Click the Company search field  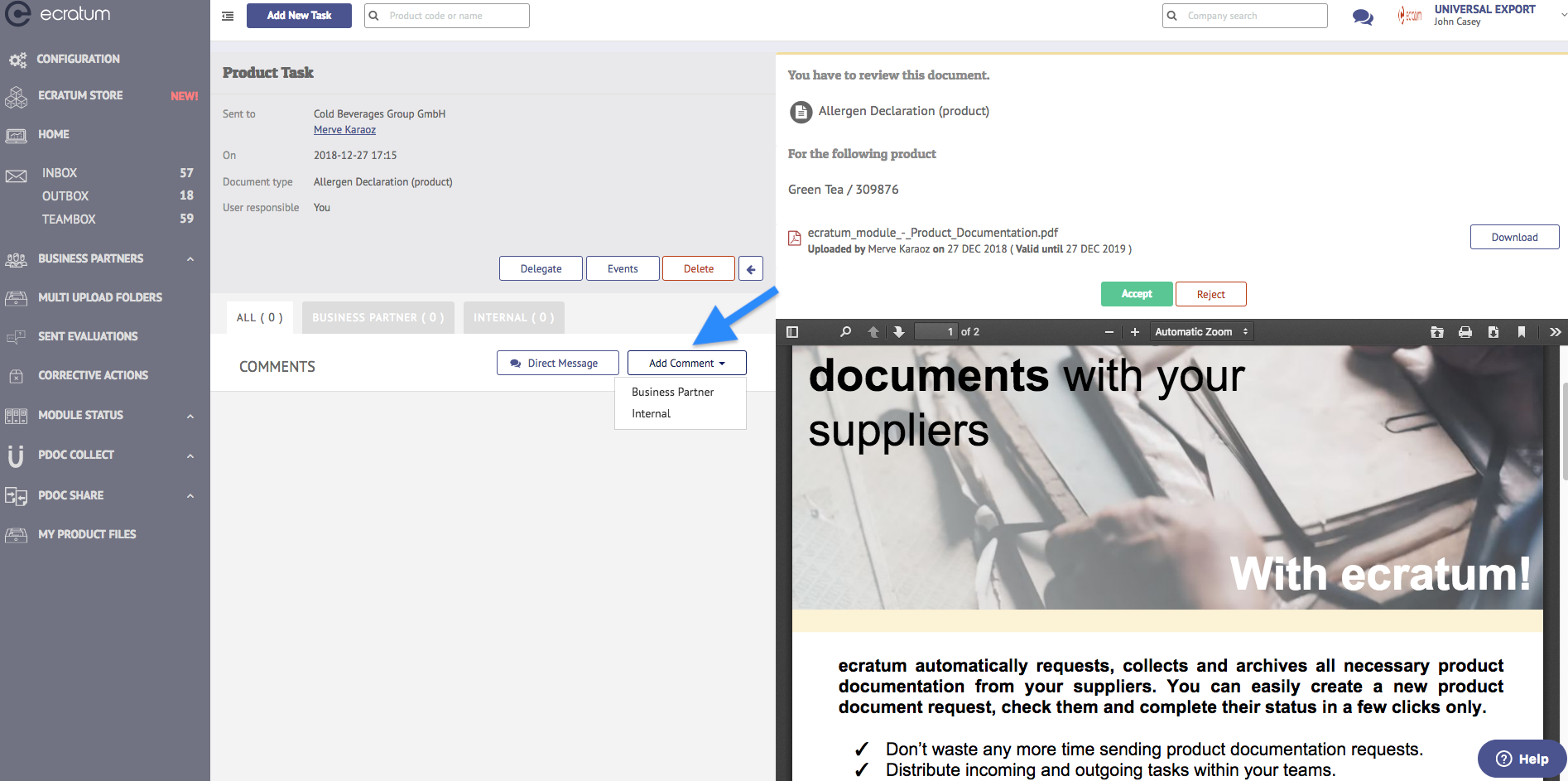coord(1245,16)
